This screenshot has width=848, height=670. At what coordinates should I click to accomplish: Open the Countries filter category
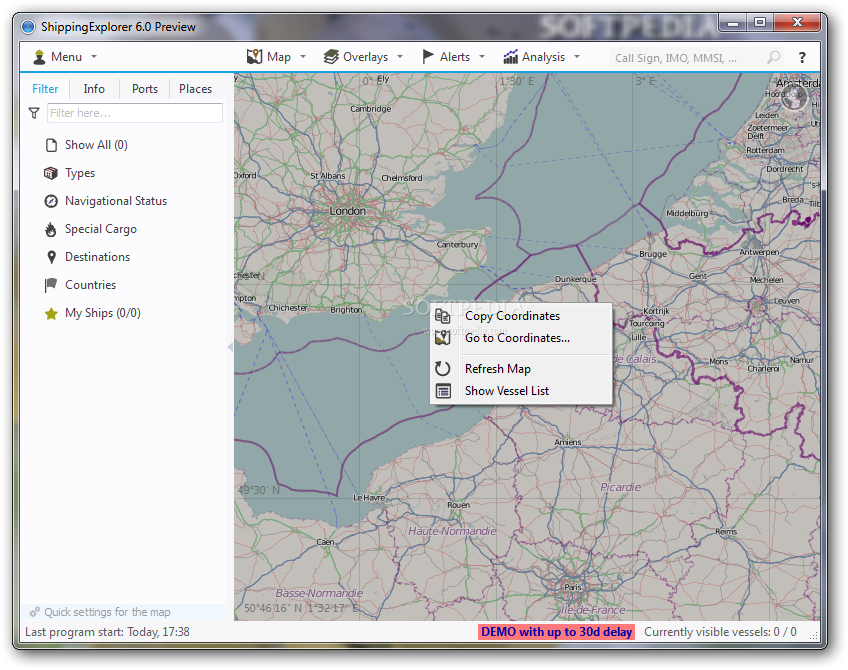pyautogui.click(x=90, y=285)
